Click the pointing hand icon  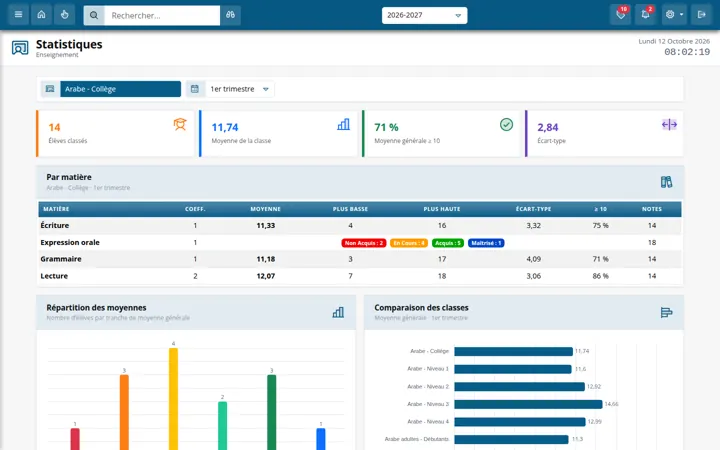pyautogui.click(x=64, y=15)
